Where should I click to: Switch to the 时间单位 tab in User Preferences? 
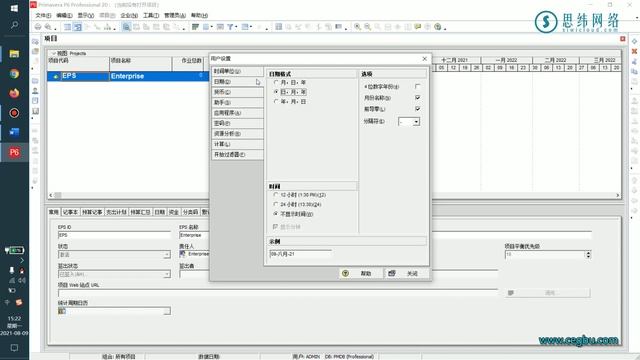pyautogui.click(x=237, y=71)
